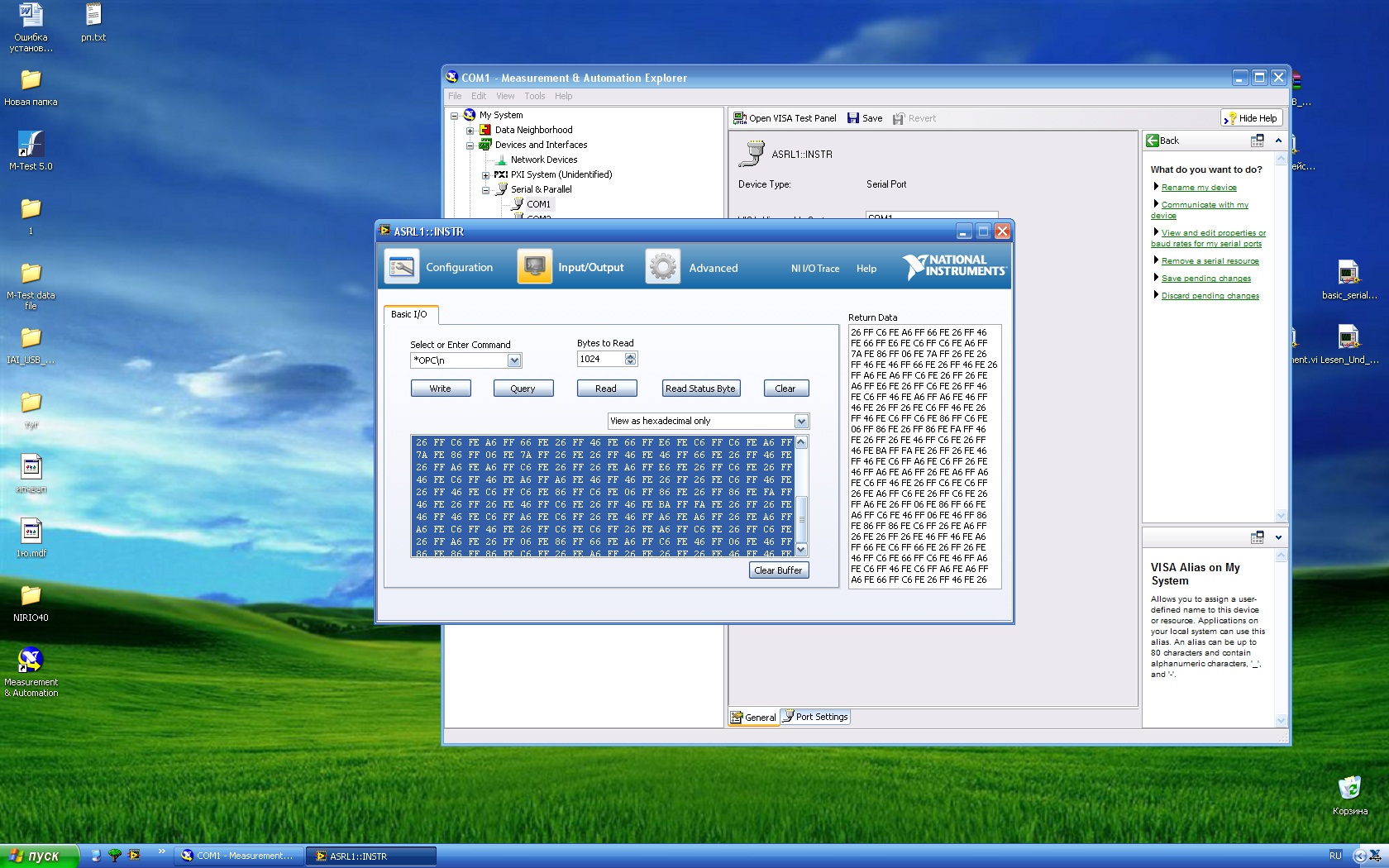
Task: Expand the Data Neighborhood tree node
Action: pos(470,131)
